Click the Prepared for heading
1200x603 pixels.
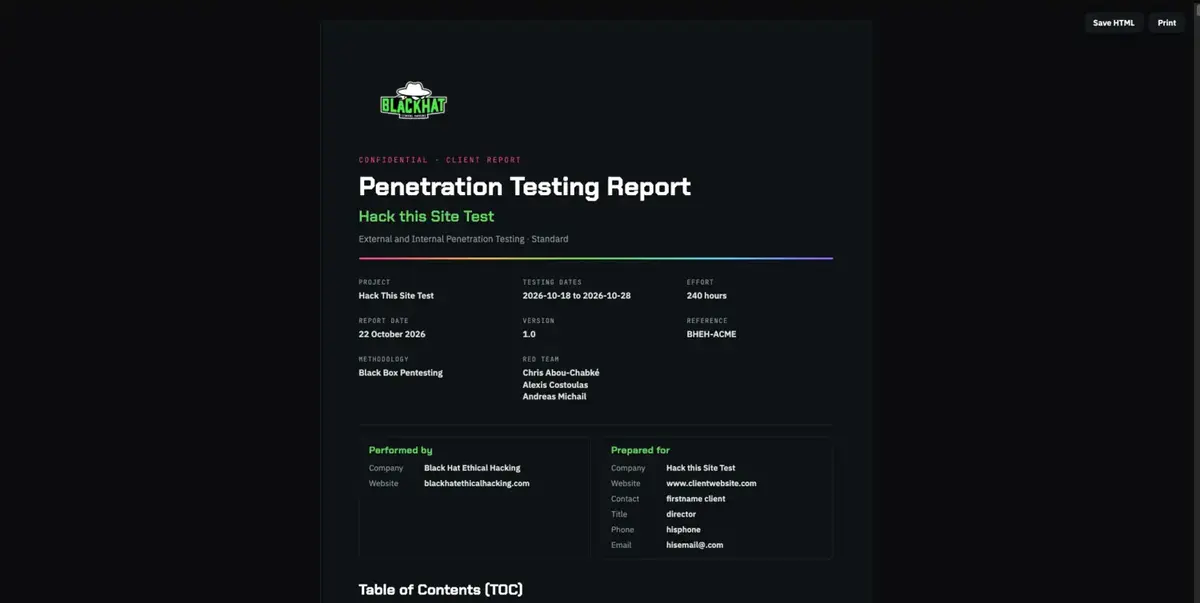click(640, 450)
